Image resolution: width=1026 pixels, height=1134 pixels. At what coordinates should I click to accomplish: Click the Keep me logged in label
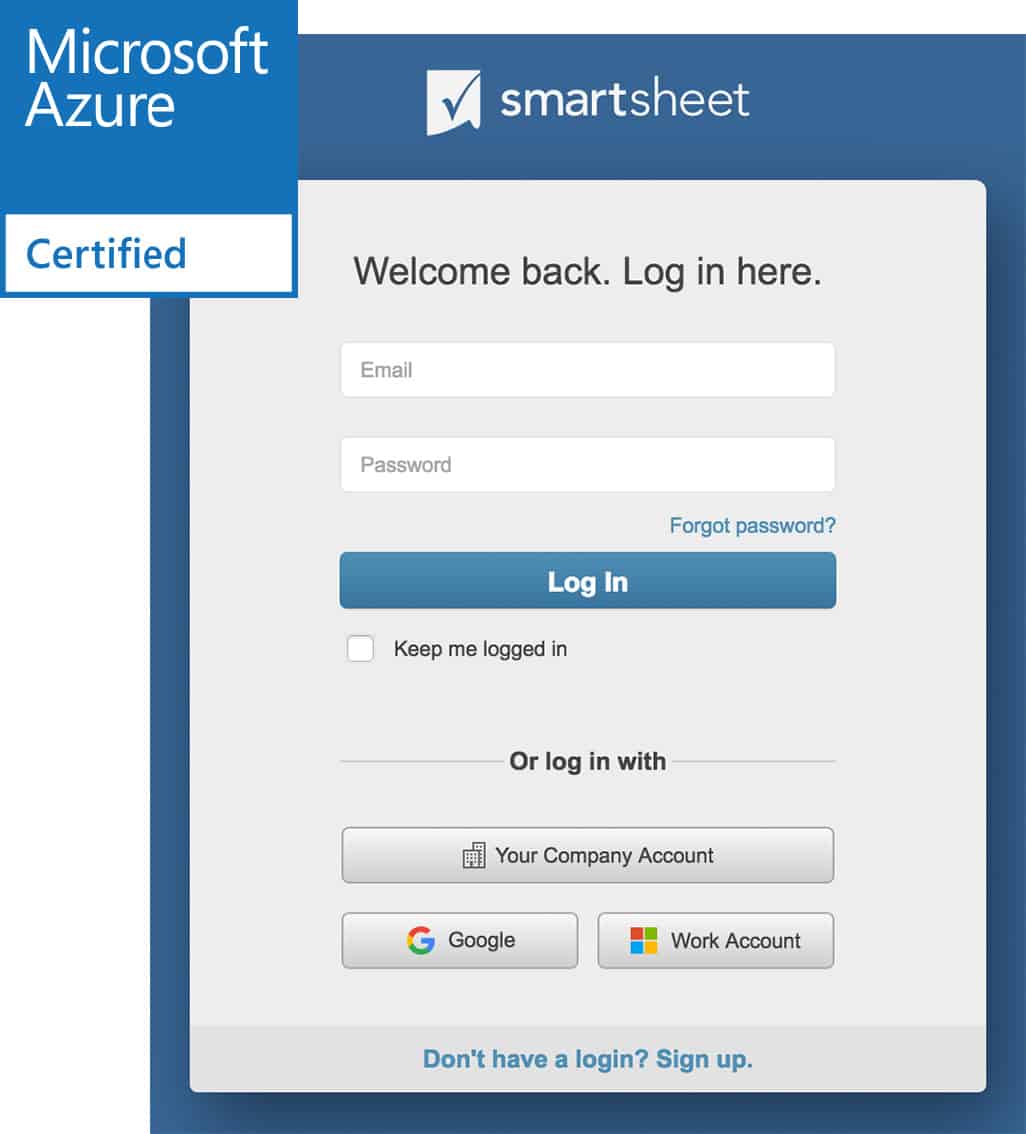[x=480, y=649]
